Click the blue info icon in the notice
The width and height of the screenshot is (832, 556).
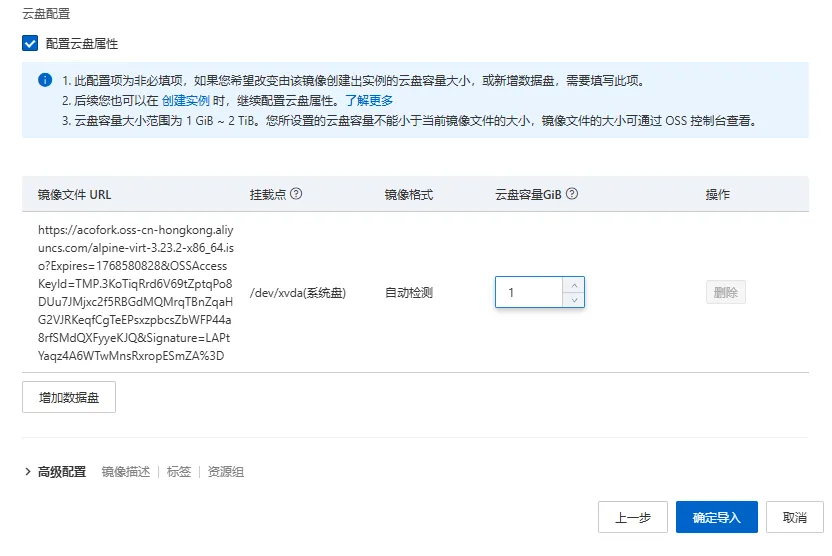click(45, 80)
